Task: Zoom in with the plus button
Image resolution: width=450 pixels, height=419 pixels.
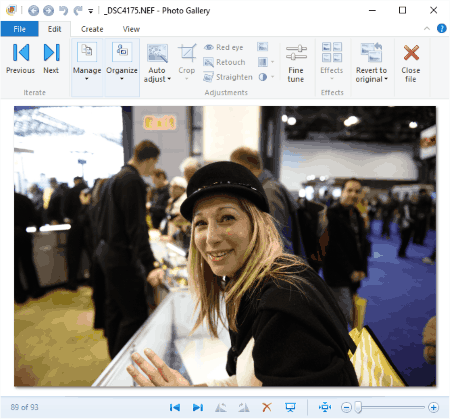Action: click(433, 407)
